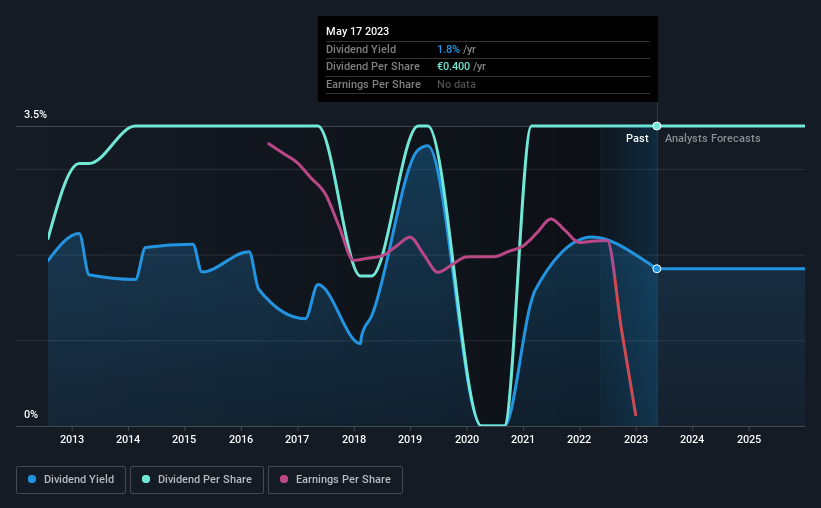The image size is (821, 508).
Task: Click the 3.5% y-axis label
Action: click(x=35, y=114)
